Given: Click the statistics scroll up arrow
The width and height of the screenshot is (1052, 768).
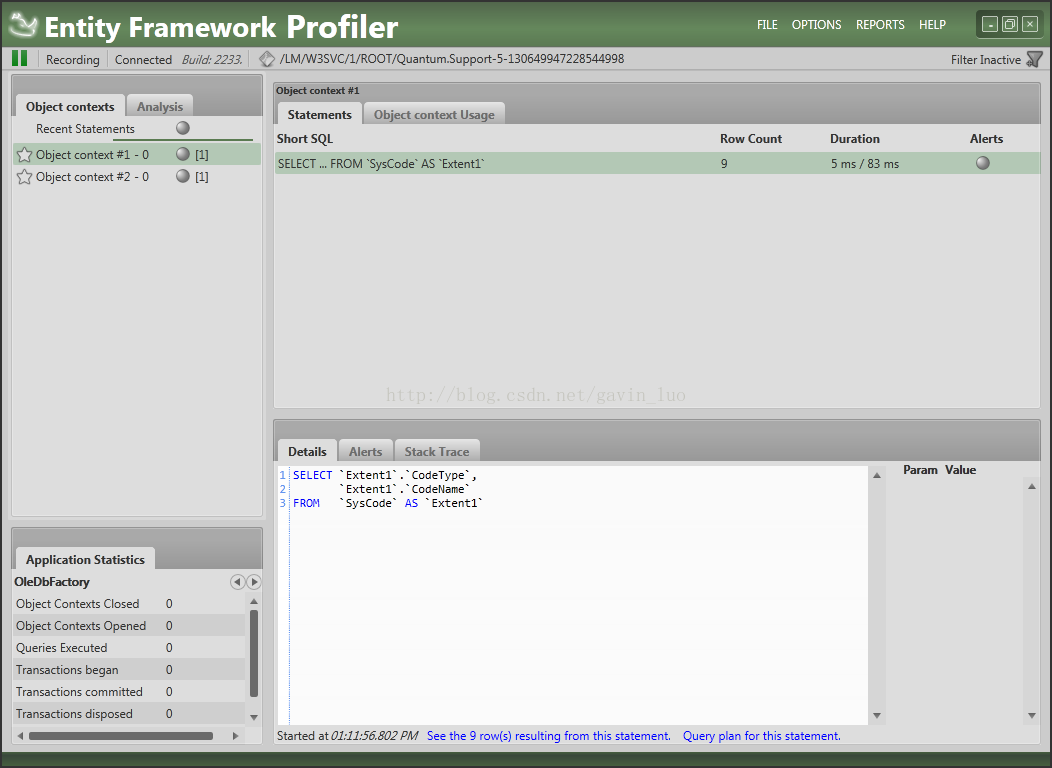Looking at the screenshot, I should click(x=254, y=601).
